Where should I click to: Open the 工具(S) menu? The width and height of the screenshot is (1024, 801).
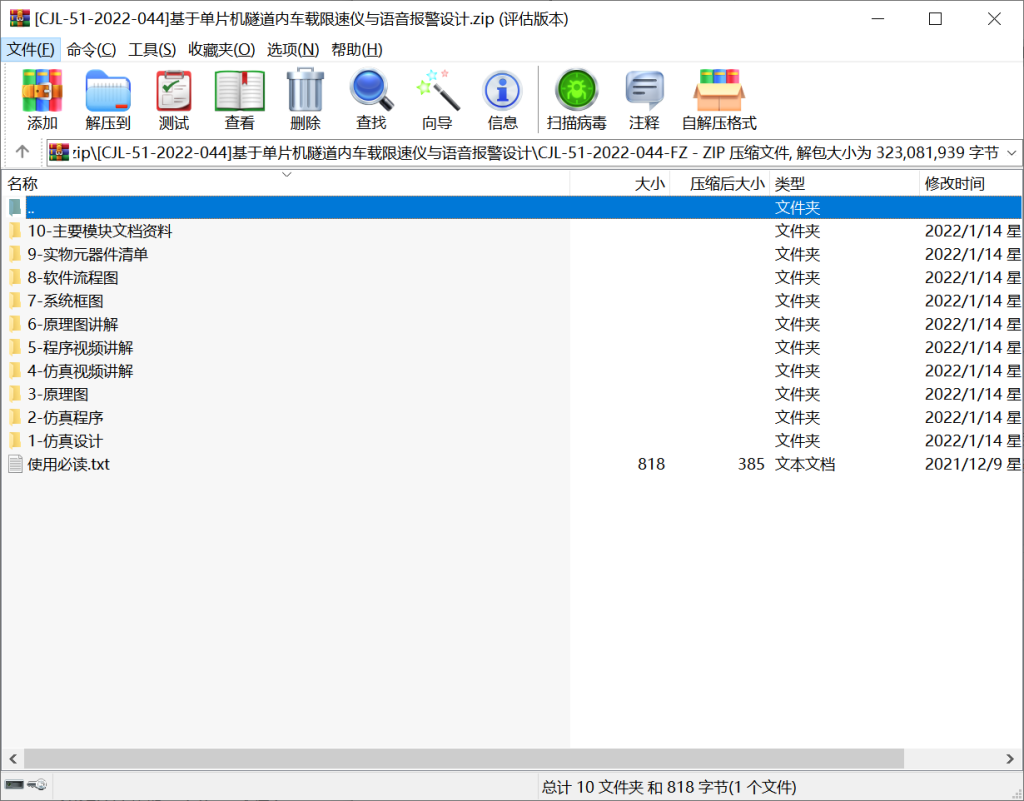coord(152,49)
